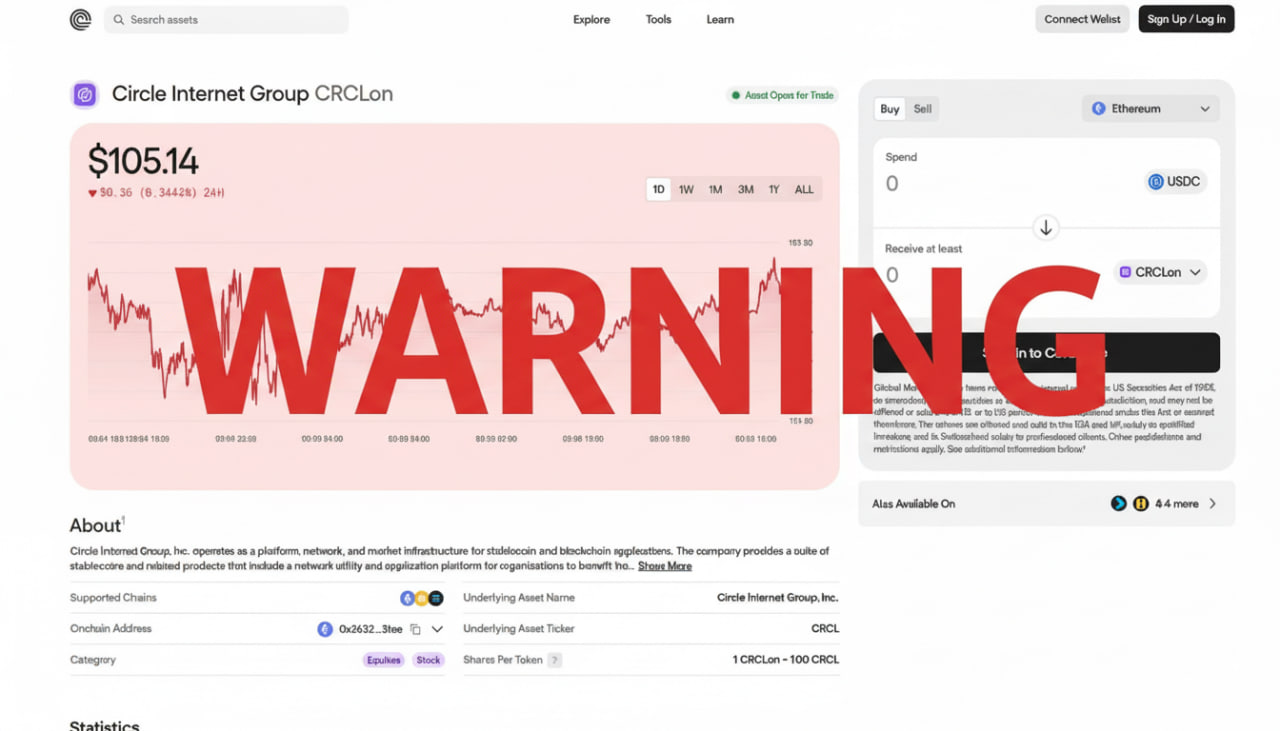Expand the onchain address chevron
1280x731 pixels.
click(x=437, y=629)
